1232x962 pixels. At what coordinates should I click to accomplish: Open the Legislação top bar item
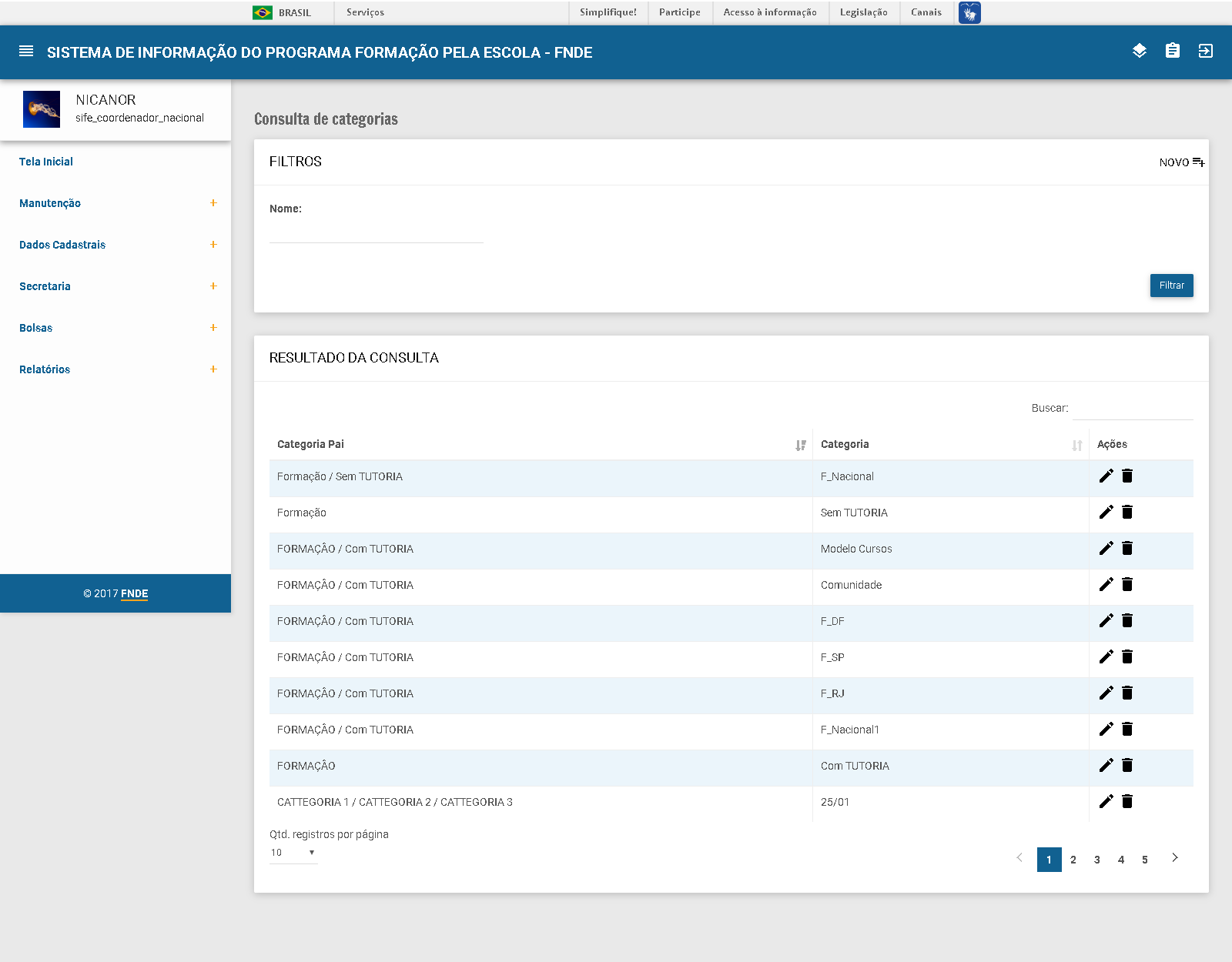(x=863, y=12)
